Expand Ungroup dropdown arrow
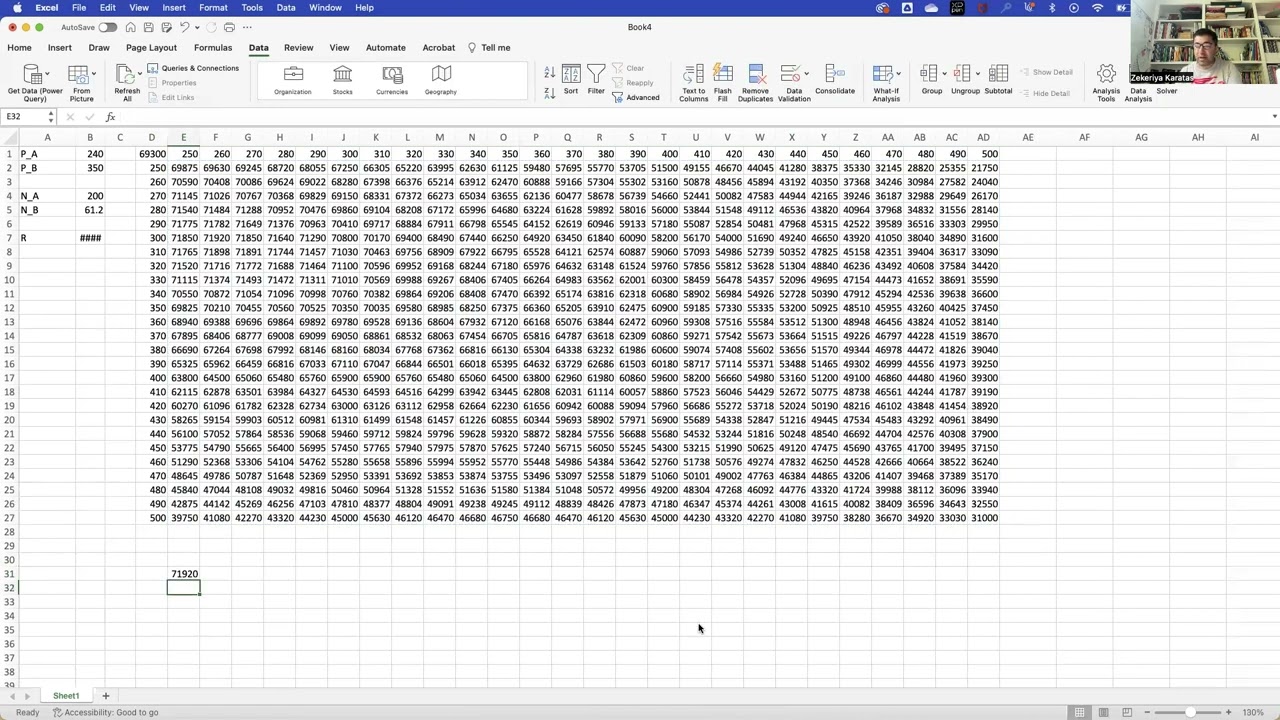This screenshot has width=1280, height=720. click(977, 75)
